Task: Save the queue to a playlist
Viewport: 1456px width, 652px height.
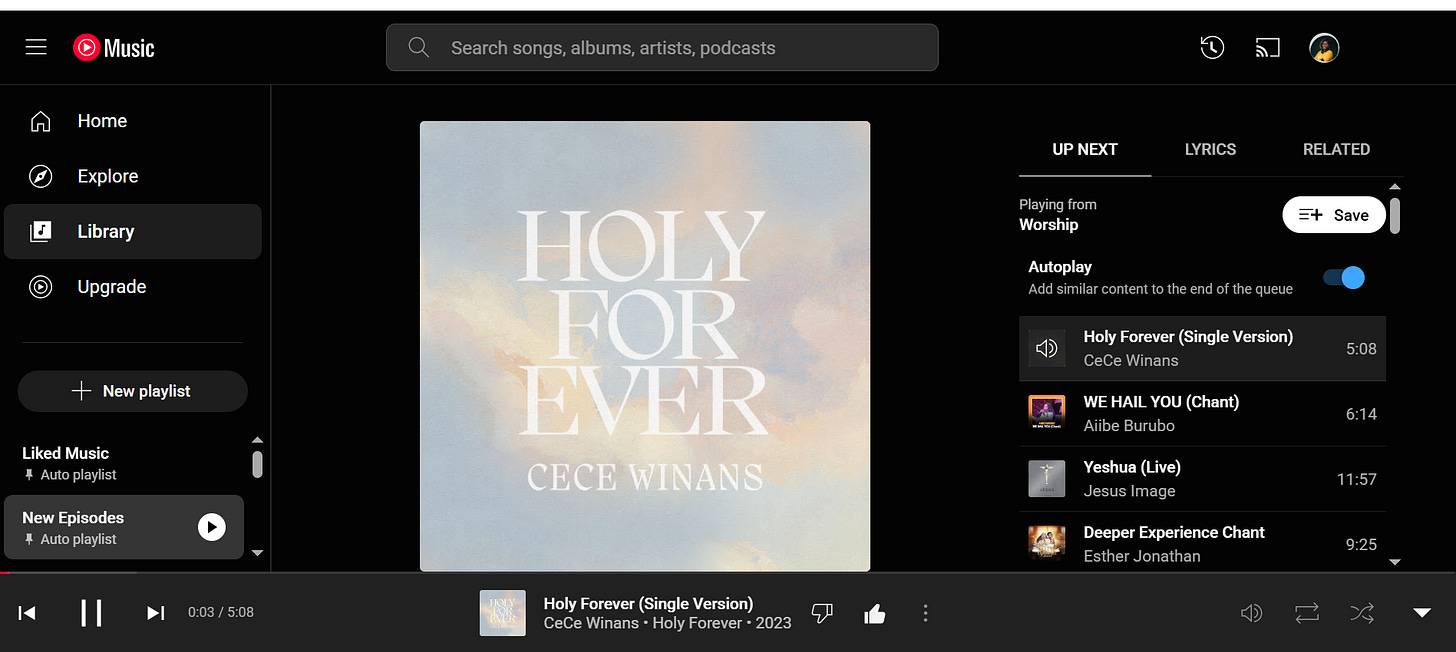Action: click(1334, 215)
